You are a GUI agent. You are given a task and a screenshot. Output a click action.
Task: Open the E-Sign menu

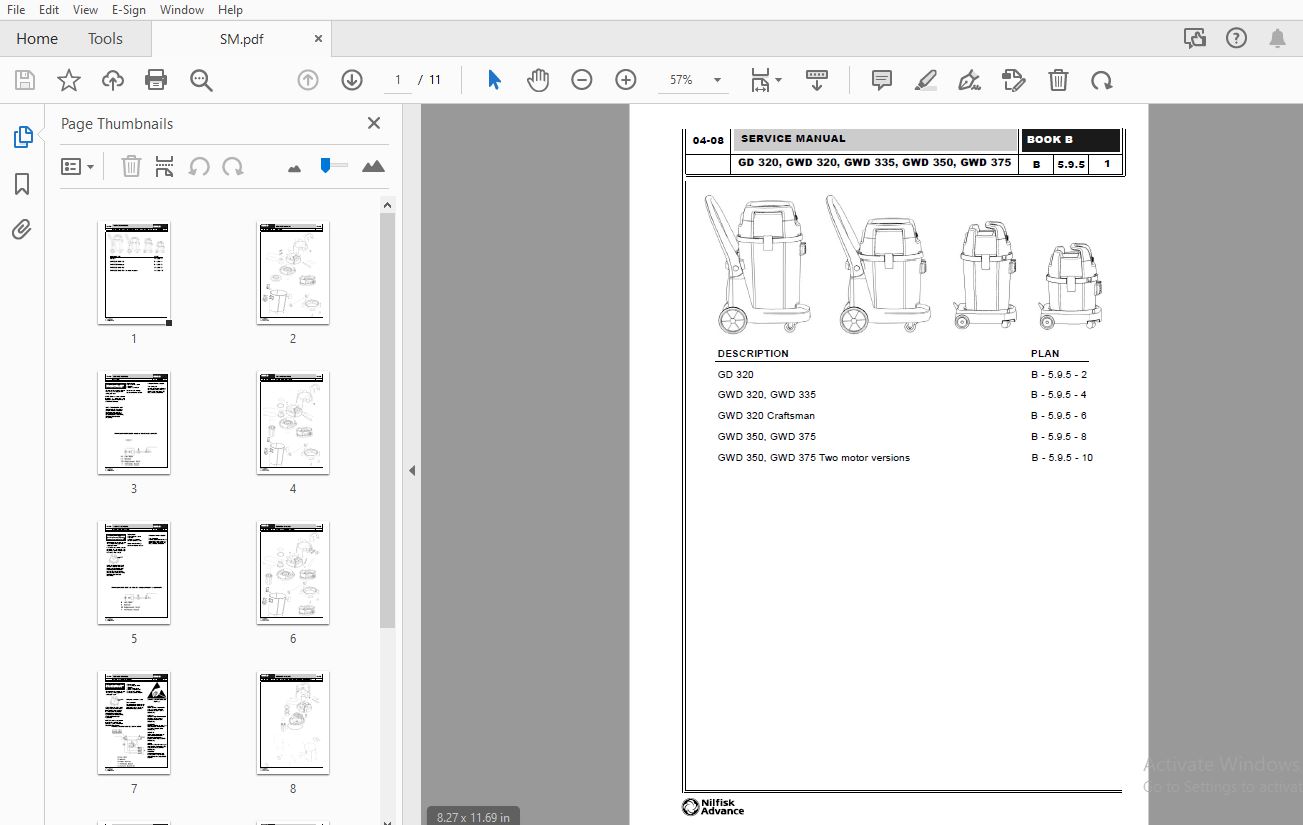point(129,9)
